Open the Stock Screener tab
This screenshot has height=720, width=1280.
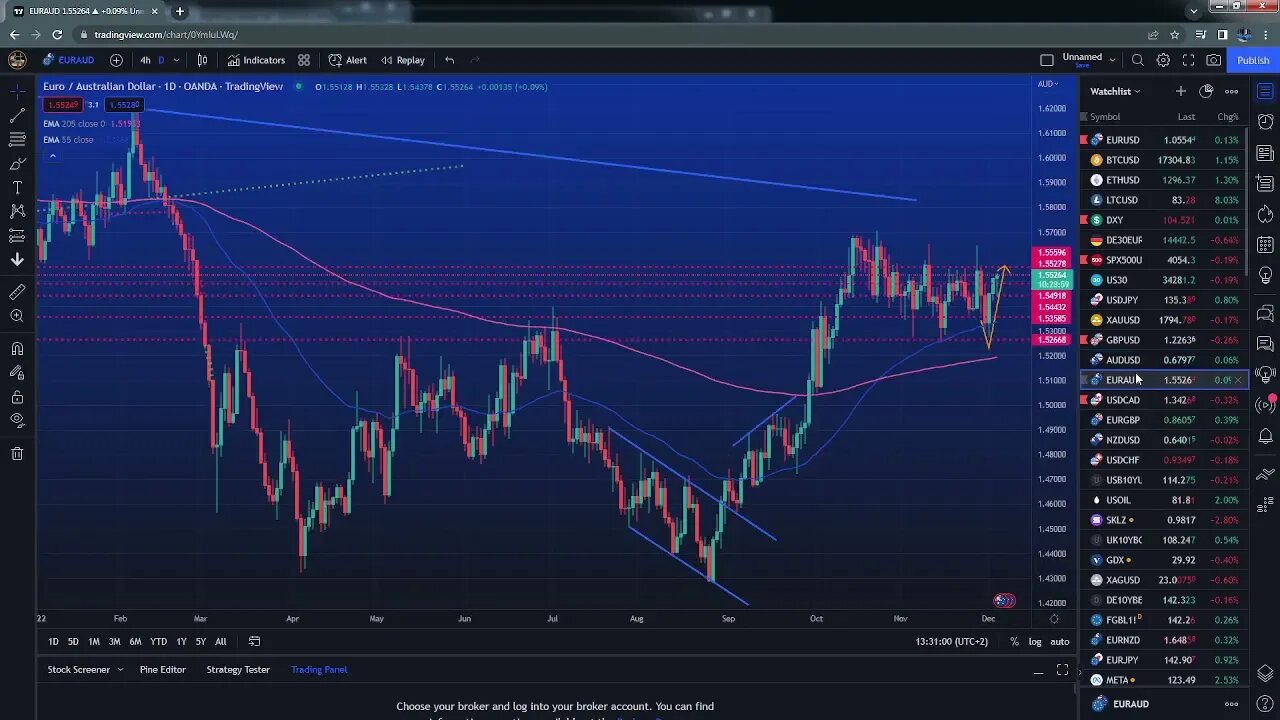click(78, 669)
